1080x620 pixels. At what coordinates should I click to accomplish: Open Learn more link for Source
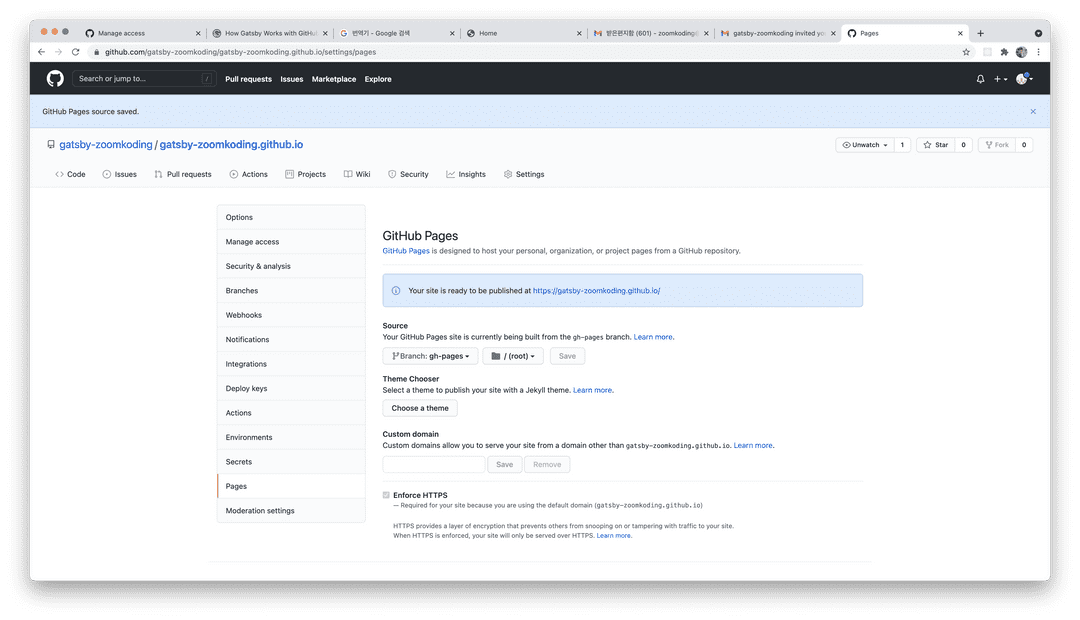click(x=653, y=337)
